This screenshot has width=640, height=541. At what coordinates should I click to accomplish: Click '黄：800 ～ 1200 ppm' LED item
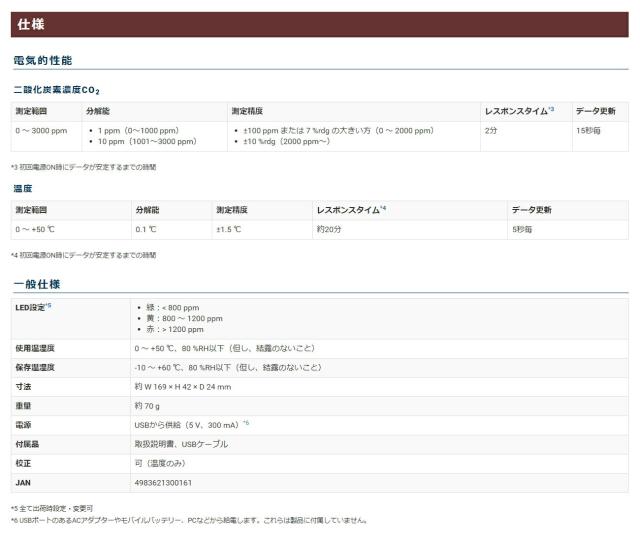click(x=184, y=318)
